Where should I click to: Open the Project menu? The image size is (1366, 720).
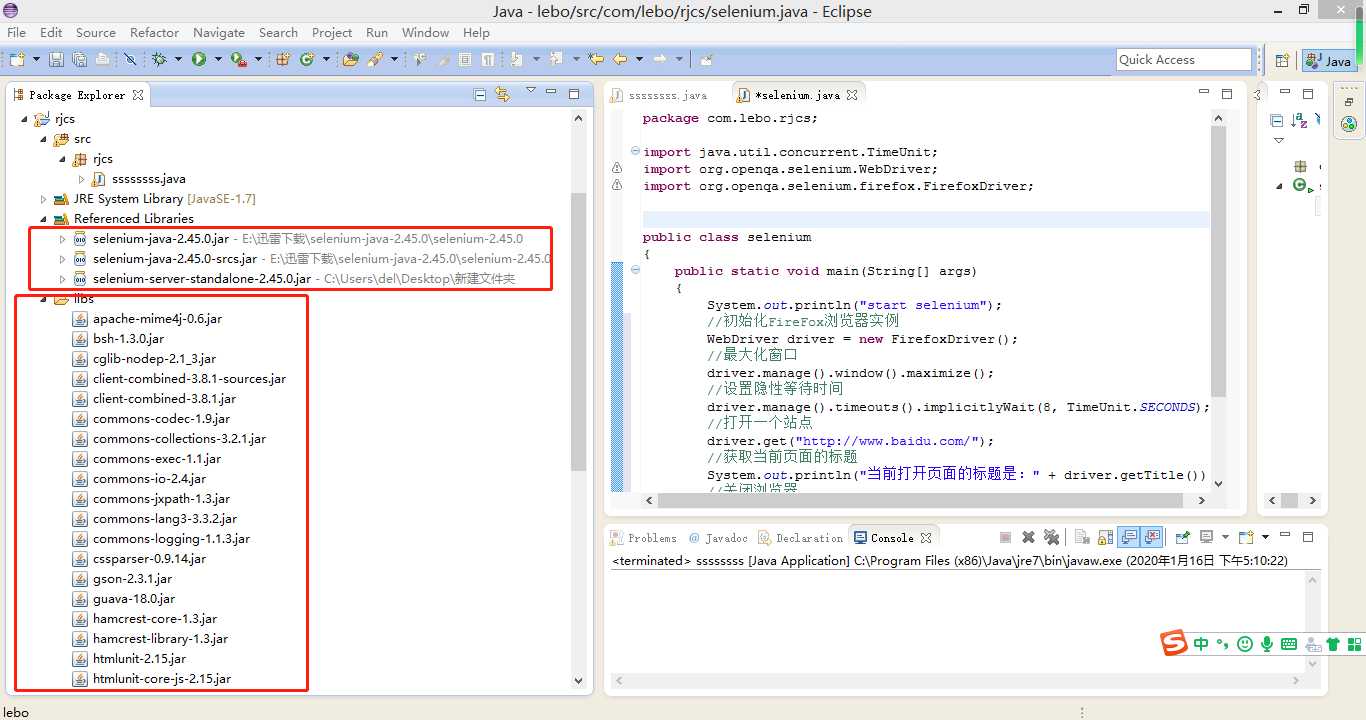pyautogui.click(x=332, y=33)
